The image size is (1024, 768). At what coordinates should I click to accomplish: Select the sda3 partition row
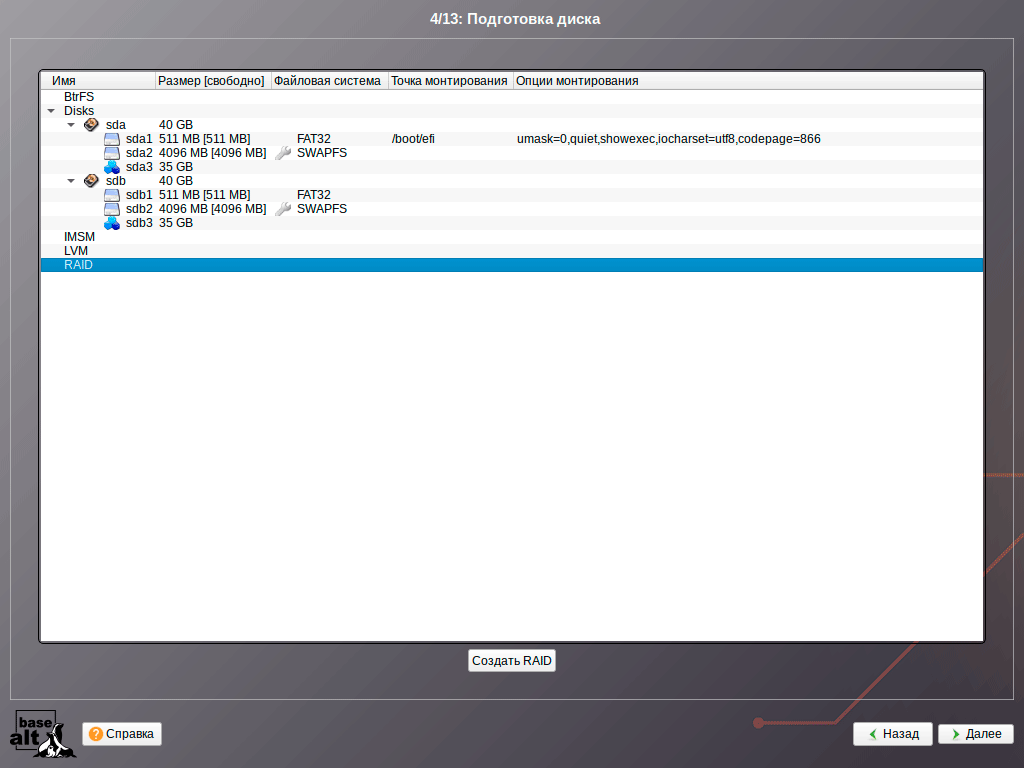pyautogui.click(x=512, y=167)
